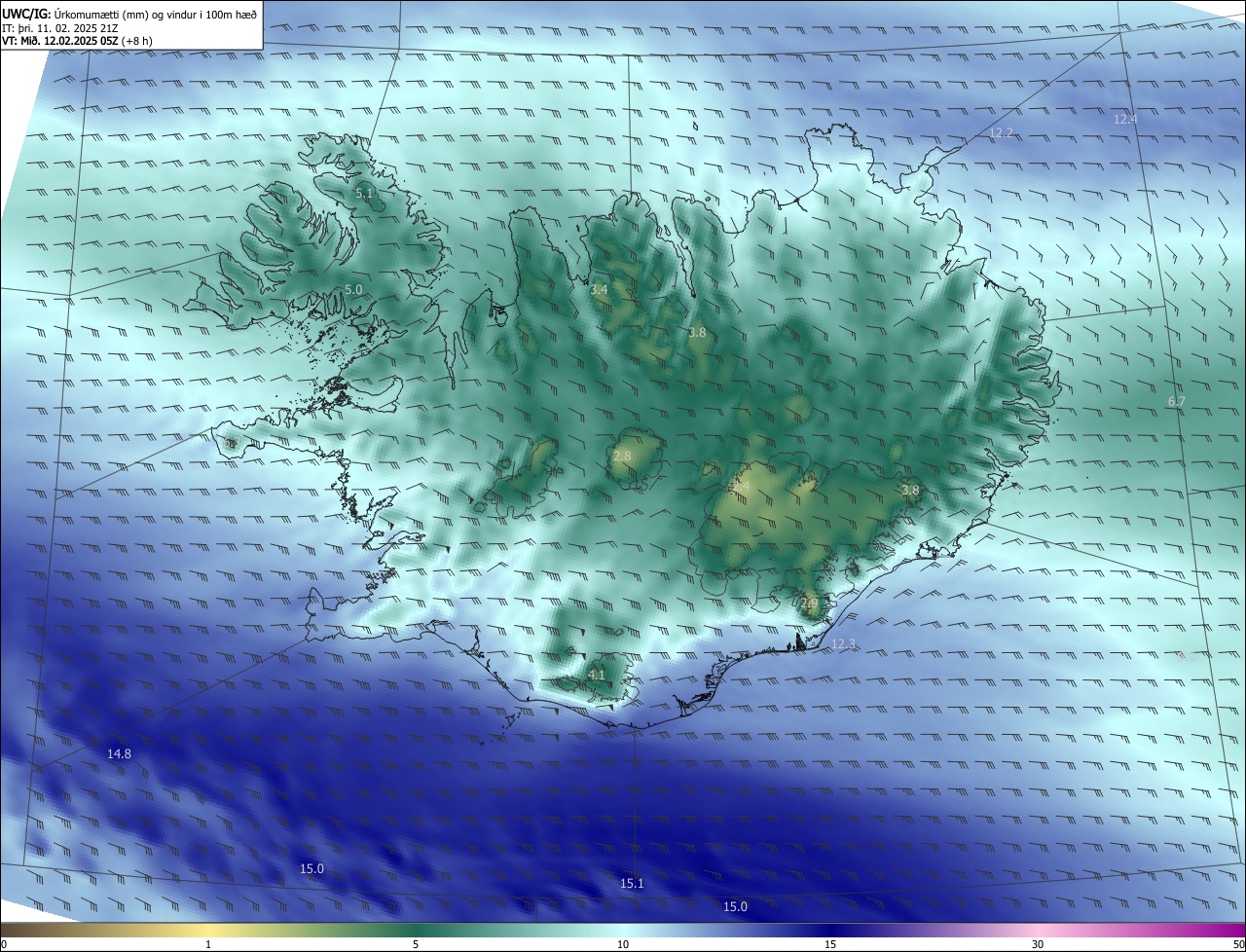This screenshot has height=952, width=1246.
Task: Click the 5.0 value label on the map
Action: 353,290
